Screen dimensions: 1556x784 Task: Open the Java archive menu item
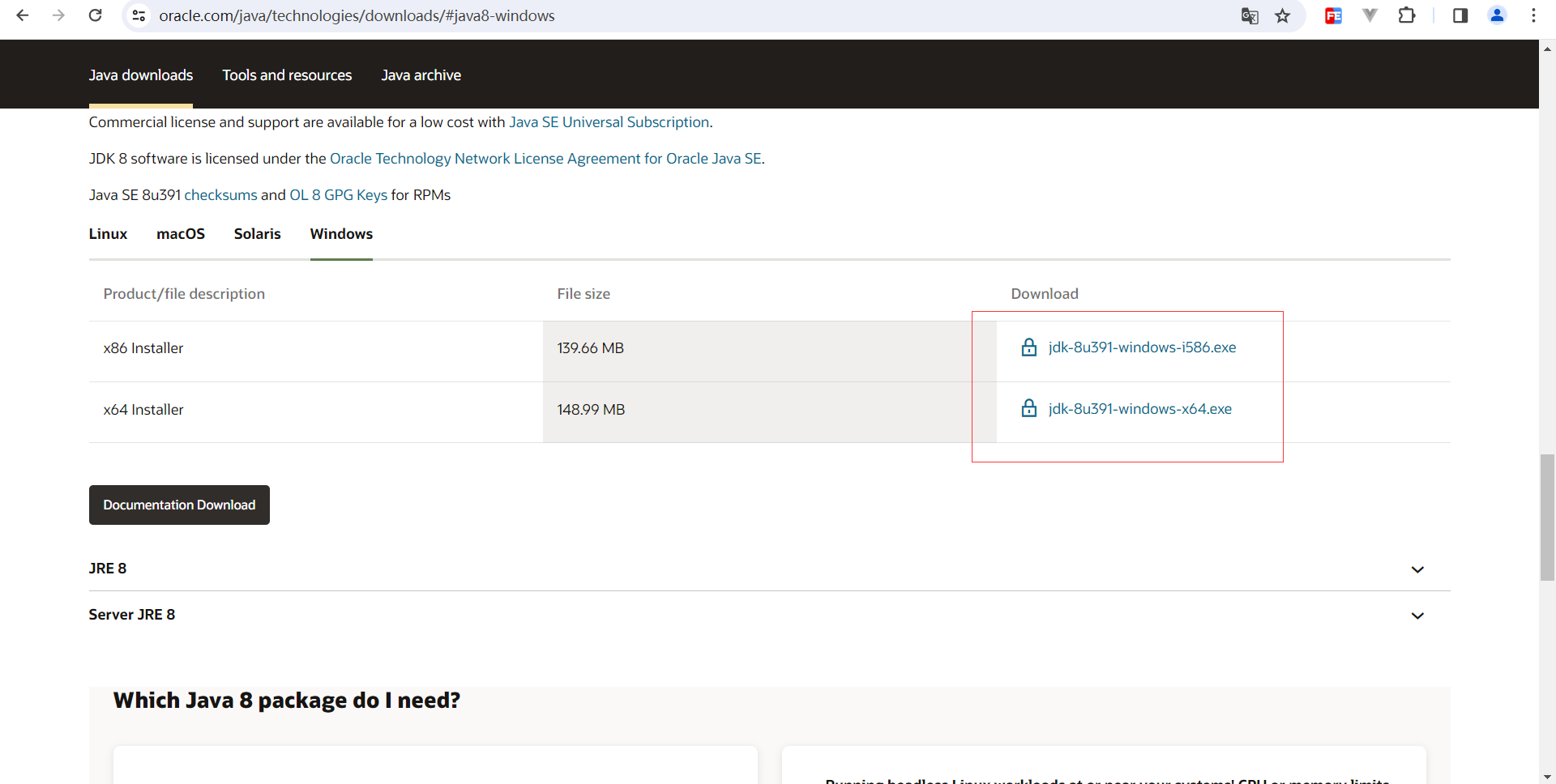(421, 75)
